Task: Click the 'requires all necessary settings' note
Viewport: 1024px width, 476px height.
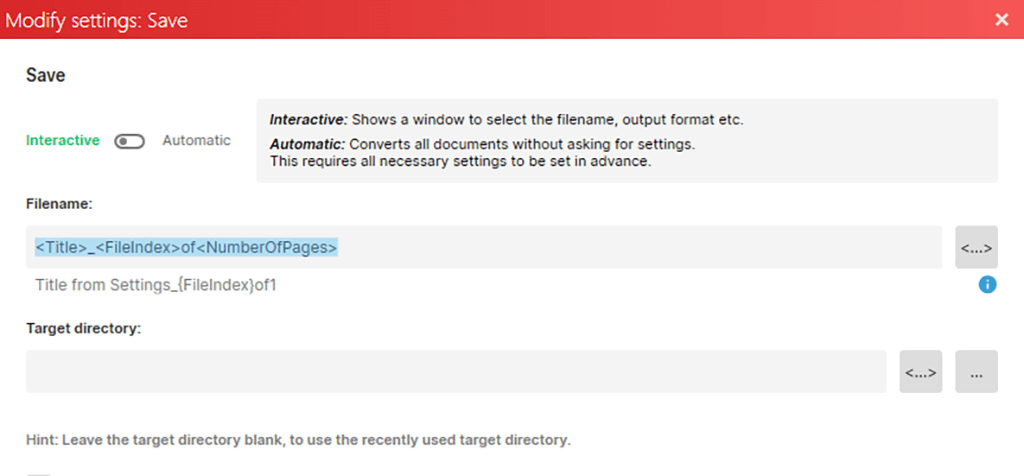Action: click(x=460, y=161)
